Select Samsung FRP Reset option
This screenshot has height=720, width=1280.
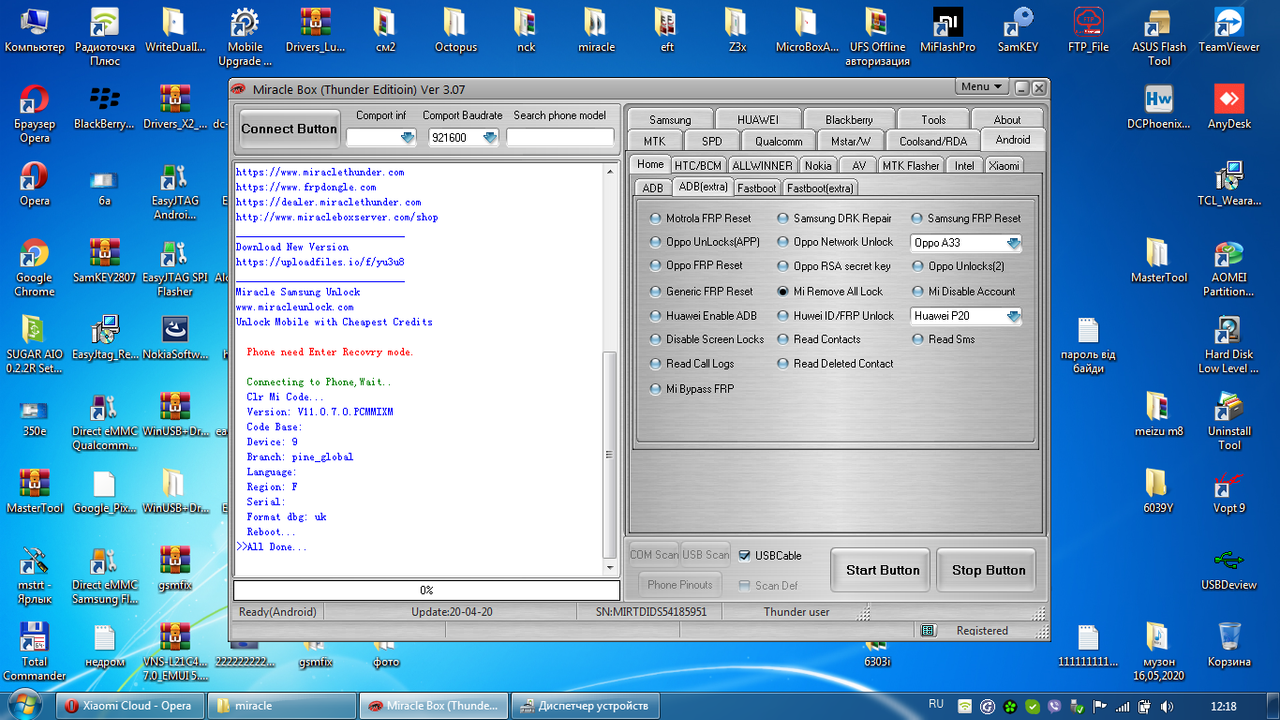pos(966,218)
